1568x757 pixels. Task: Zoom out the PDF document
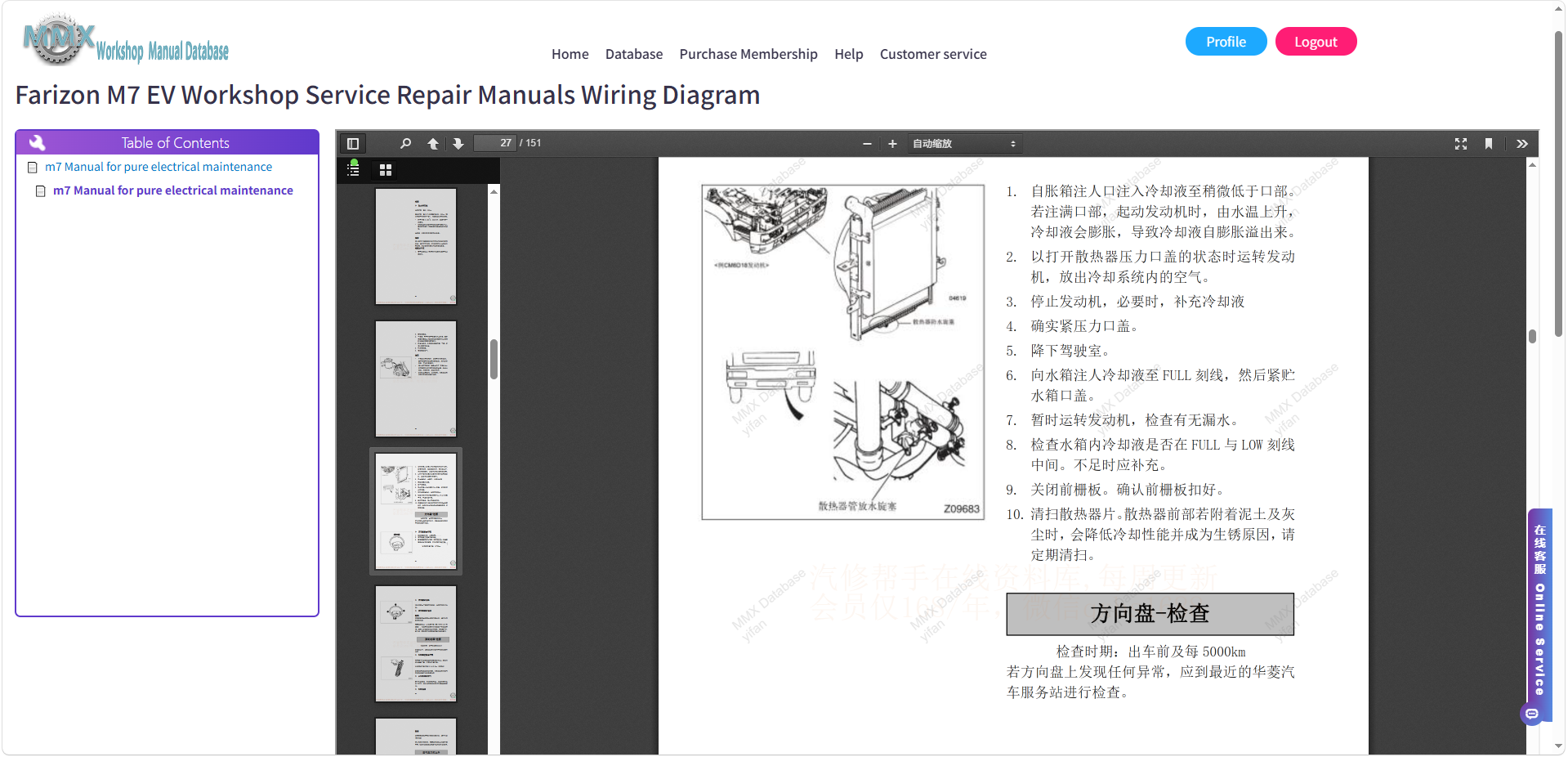[867, 144]
